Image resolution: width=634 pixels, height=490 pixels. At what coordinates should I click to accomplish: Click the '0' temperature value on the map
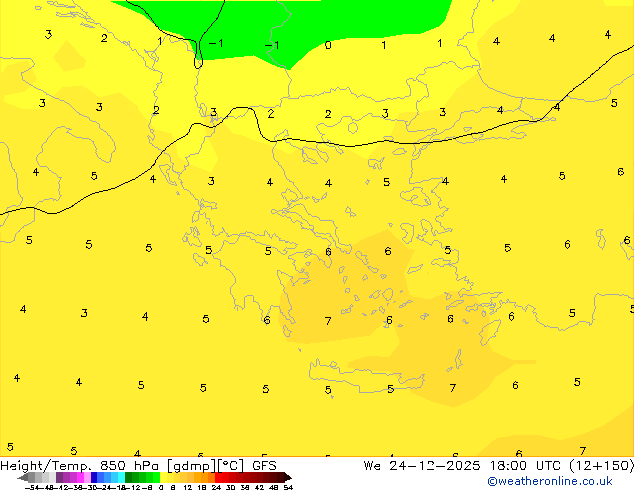328,45
